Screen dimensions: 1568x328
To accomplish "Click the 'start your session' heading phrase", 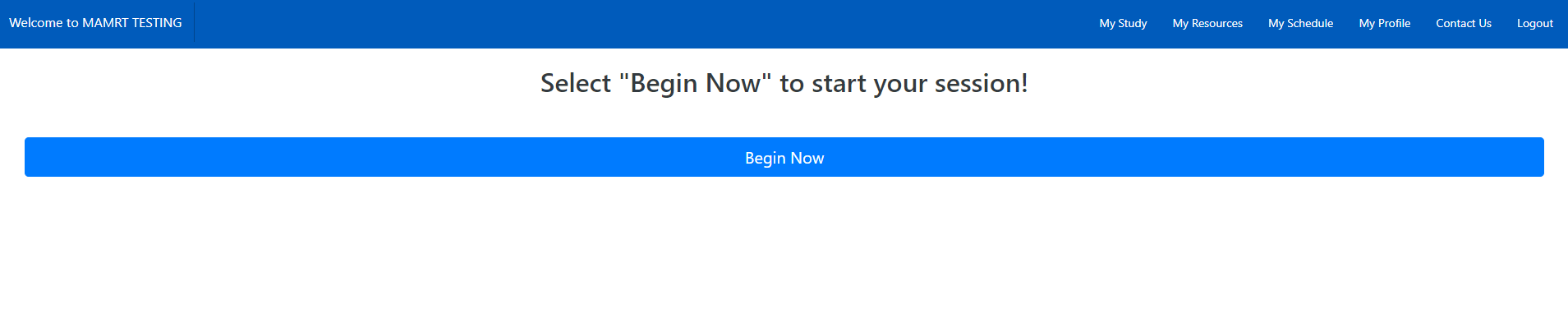I will pos(917,83).
